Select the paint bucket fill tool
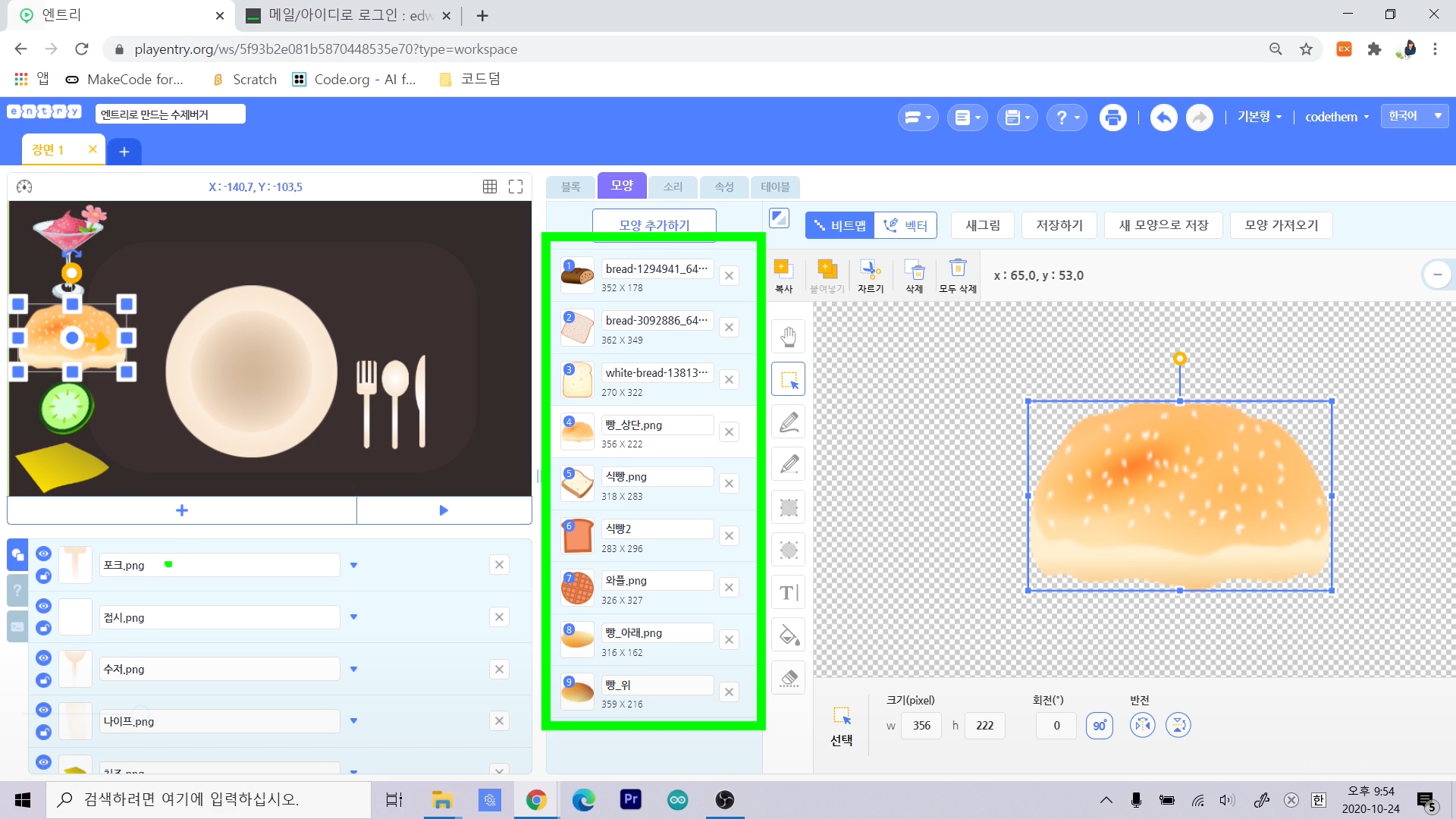Screen dimensions: 1456x819 [x=789, y=635]
